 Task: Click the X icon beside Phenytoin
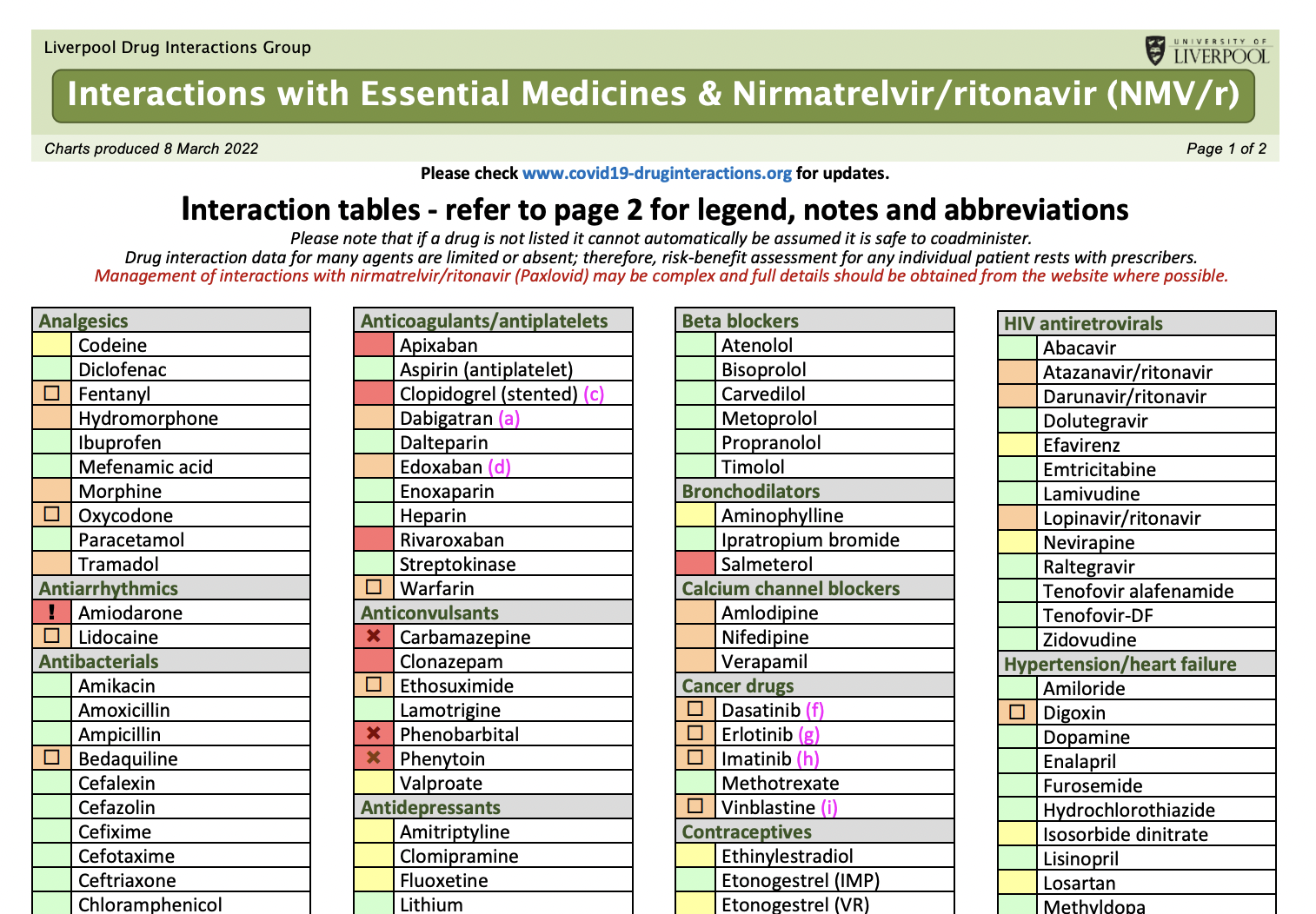(x=374, y=758)
